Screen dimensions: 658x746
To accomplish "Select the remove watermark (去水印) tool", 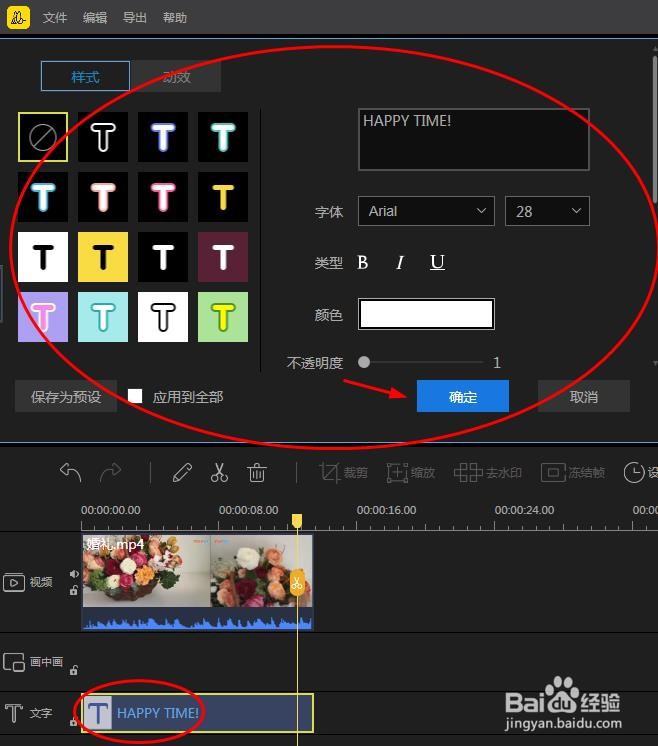I will [488, 472].
